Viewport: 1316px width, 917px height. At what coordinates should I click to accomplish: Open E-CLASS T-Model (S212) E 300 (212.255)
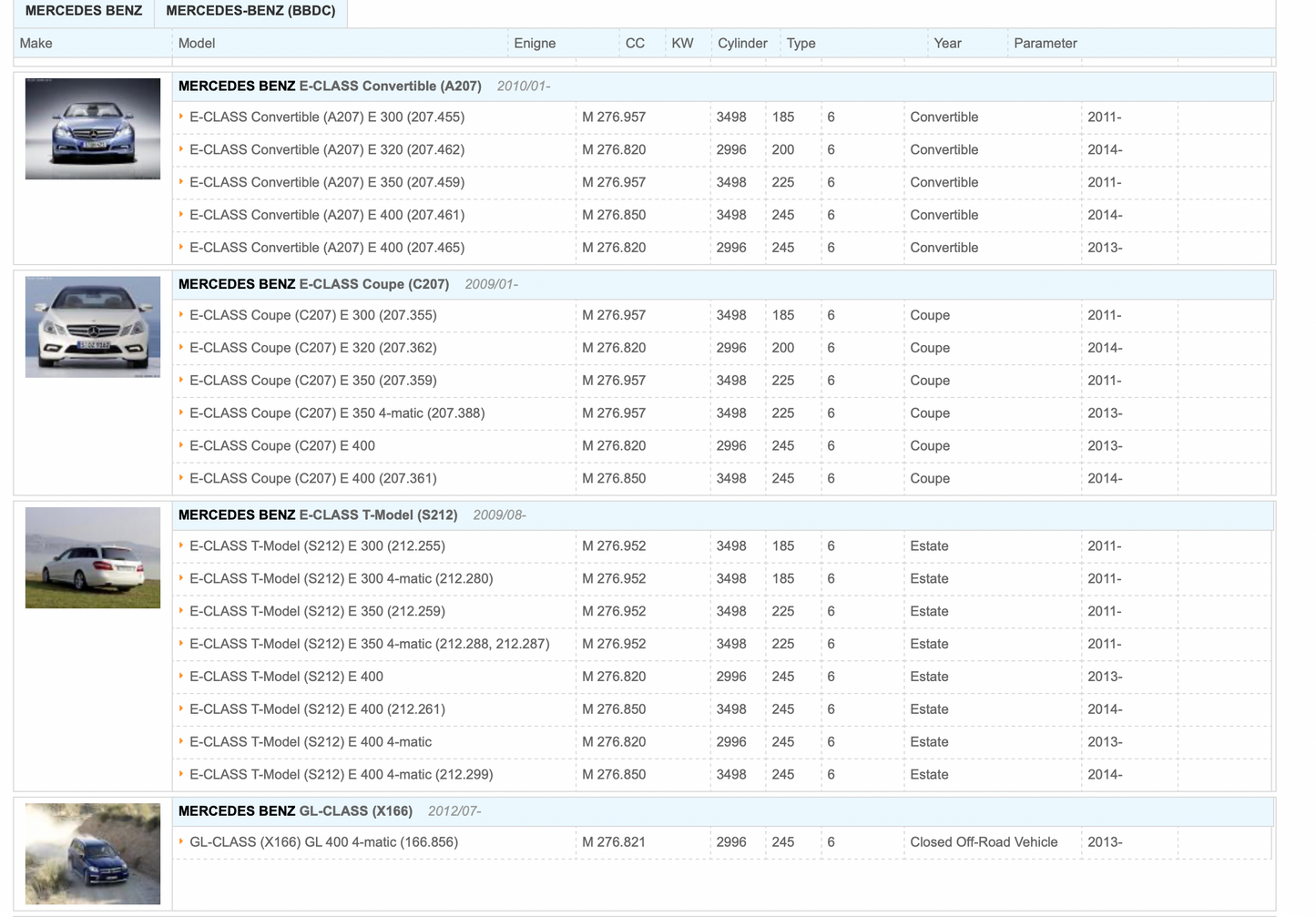tap(318, 546)
